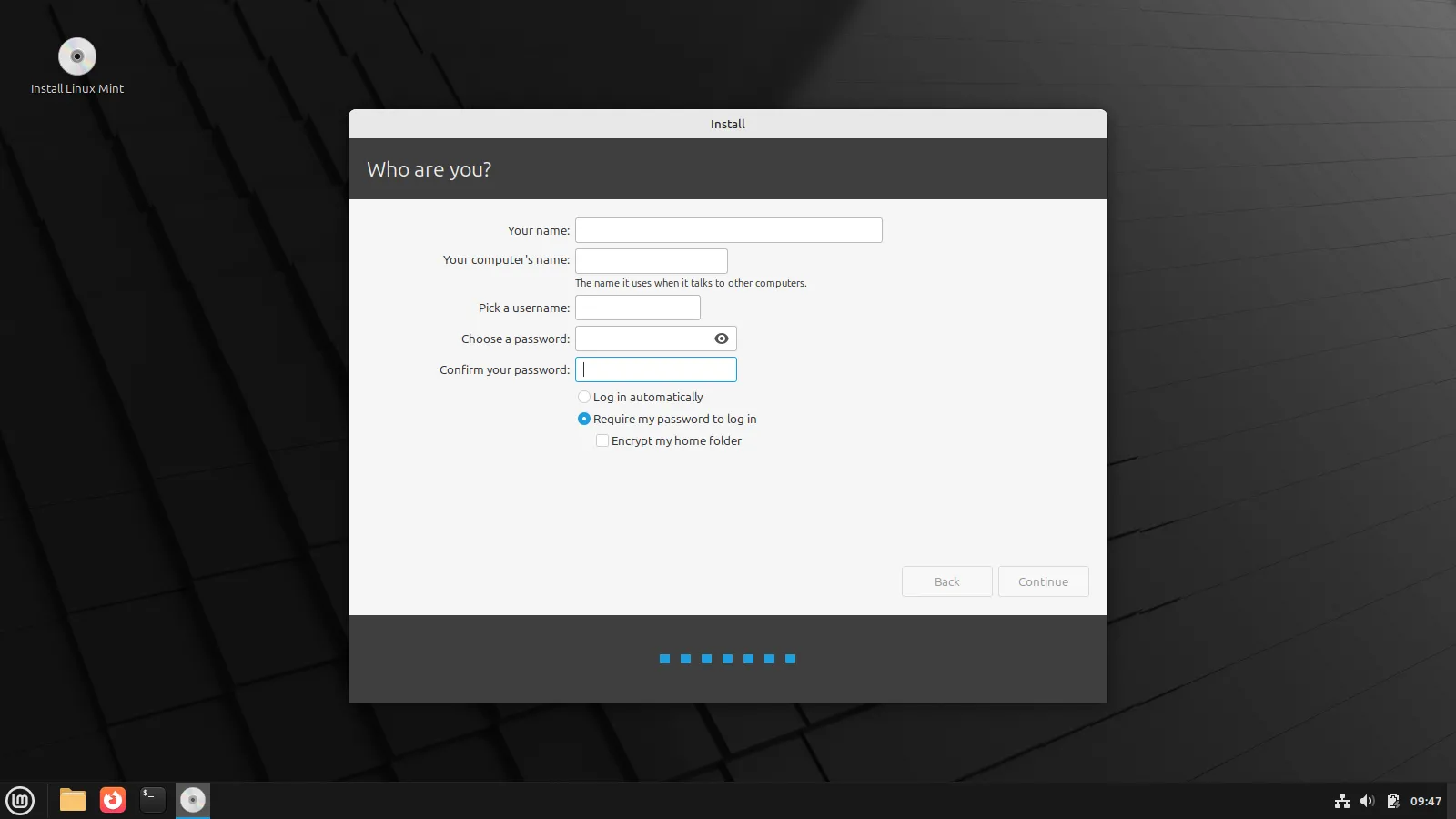Viewport: 1456px width, 819px height.
Task: Minimize the Install window
Action: 1092,125
